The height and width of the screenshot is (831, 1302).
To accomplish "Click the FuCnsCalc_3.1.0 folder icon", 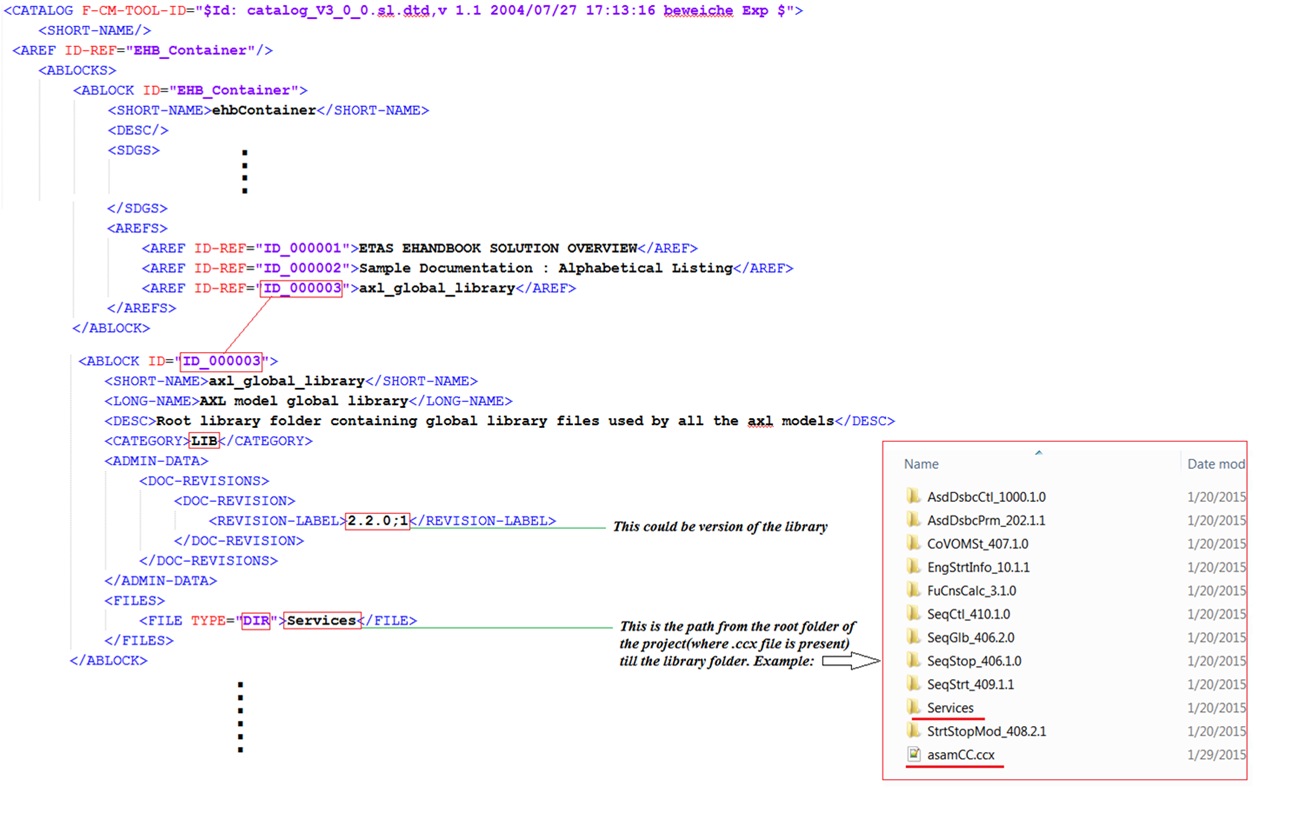I will tap(913, 591).
